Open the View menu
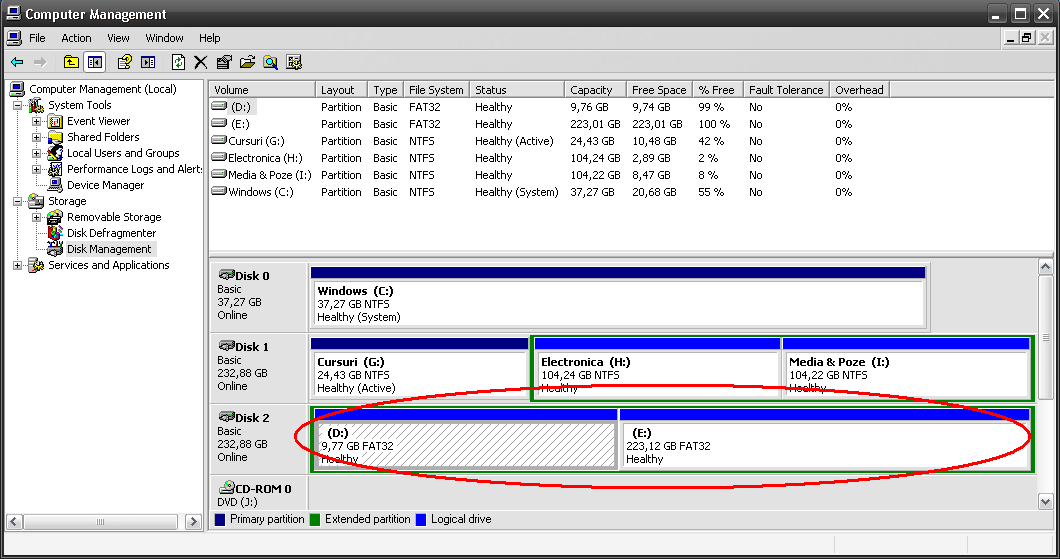The image size is (1060, 559). click(118, 38)
